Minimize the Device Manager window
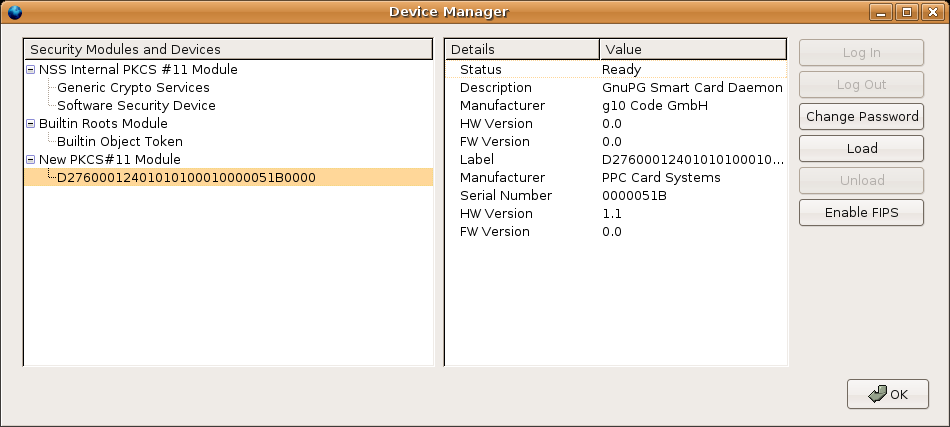This screenshot has width=950, height=427. point(884,12)
